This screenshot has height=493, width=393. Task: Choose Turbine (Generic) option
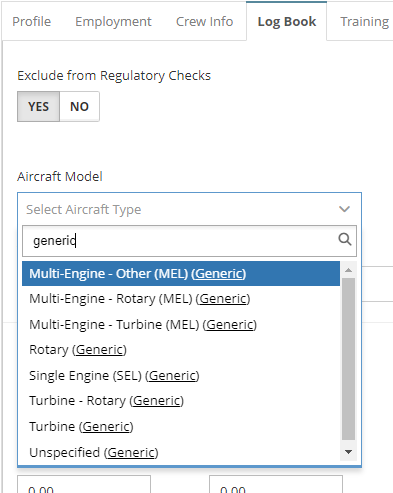pos(181,427)
